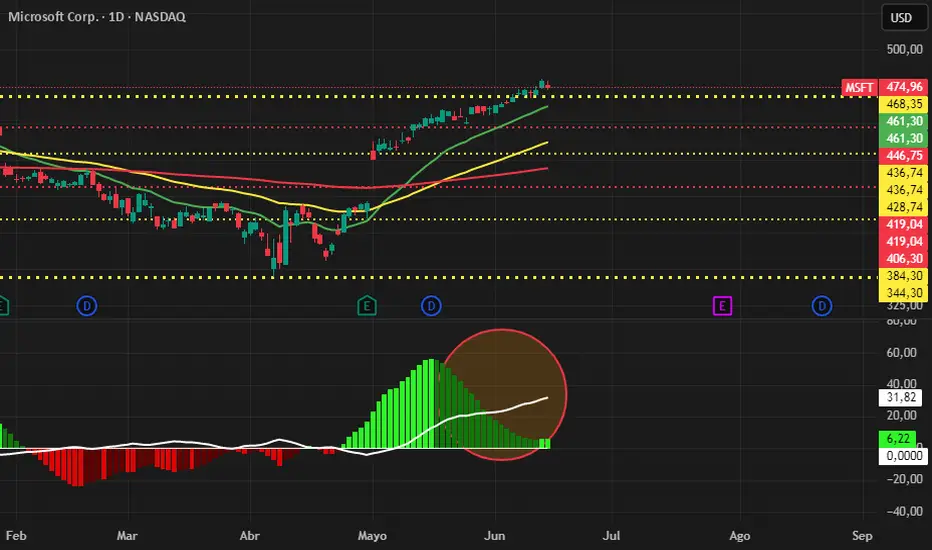
Task: Click the Sep label on time axis
Action: (x=862, y=536)
